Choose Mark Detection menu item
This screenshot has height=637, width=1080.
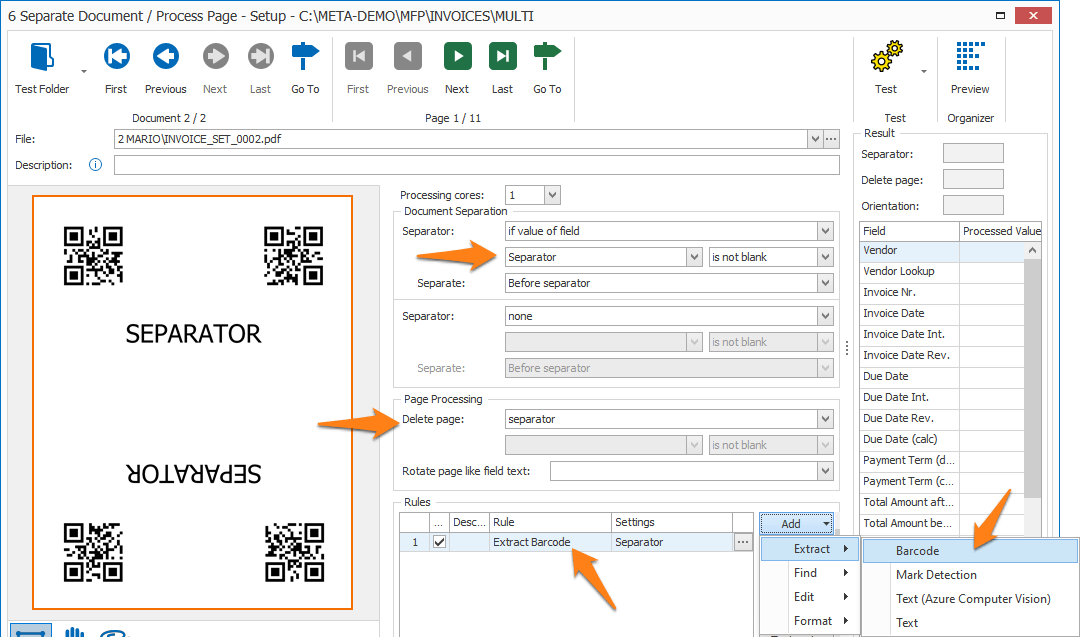coord(970,574)
